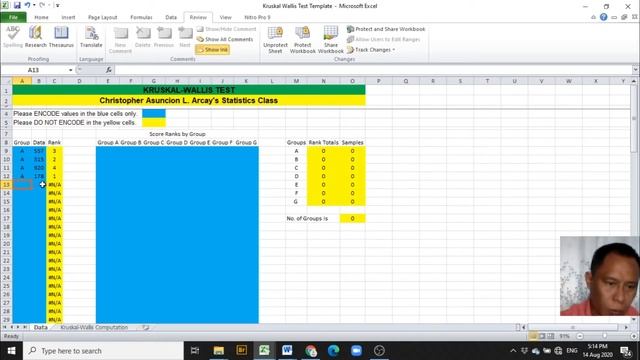Click Show All Comments
The width and height of the screenshot is (640, 360).
coord(225,39)
